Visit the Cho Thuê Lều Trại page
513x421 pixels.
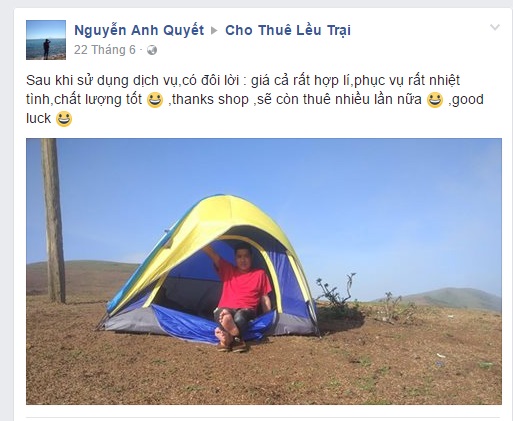pyautogui.click(x=288, y=30)
